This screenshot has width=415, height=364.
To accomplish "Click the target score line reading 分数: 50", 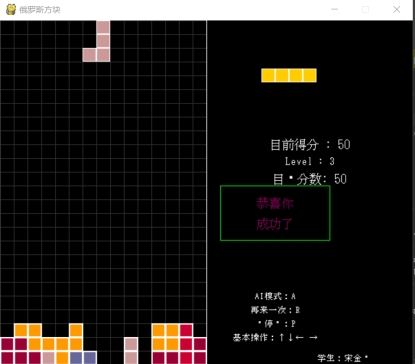I will (310, 179).
